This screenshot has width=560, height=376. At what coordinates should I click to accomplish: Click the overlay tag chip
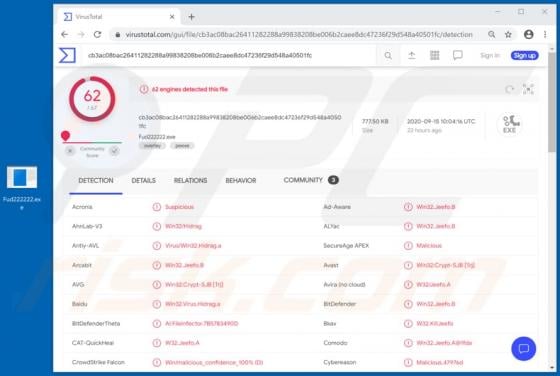tap(152, 146)
